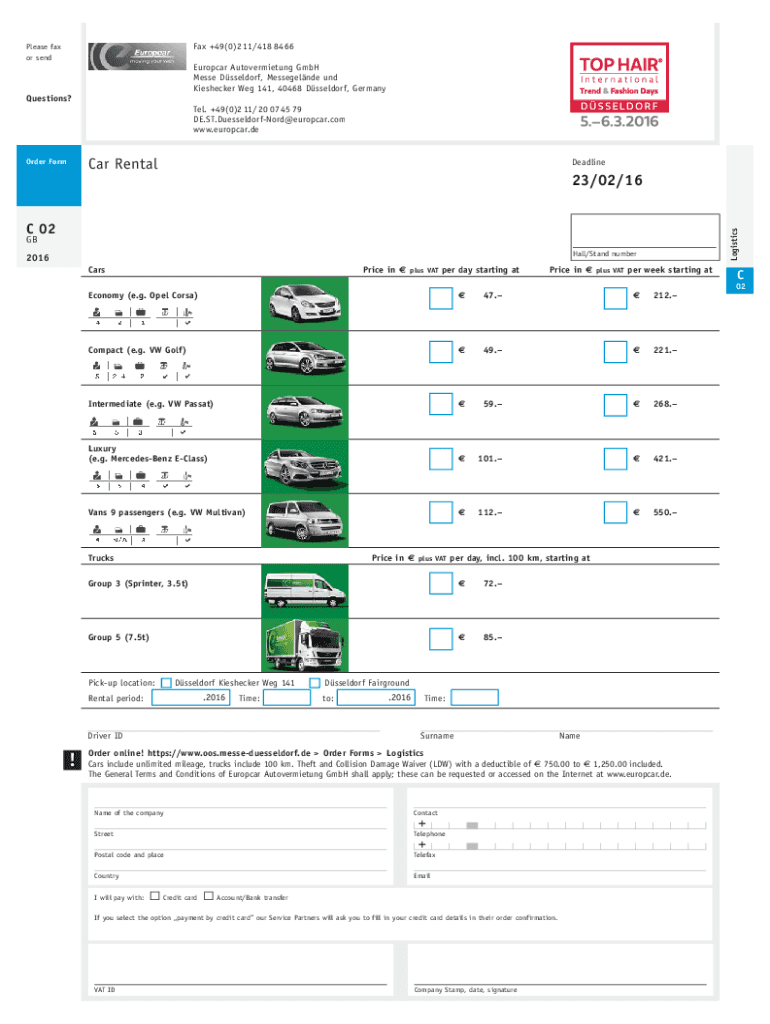Image resolution: width=770 pixels, height=1024 pixels.
Task: Check the Credit card payment option
Action: (x=155, y=896)
